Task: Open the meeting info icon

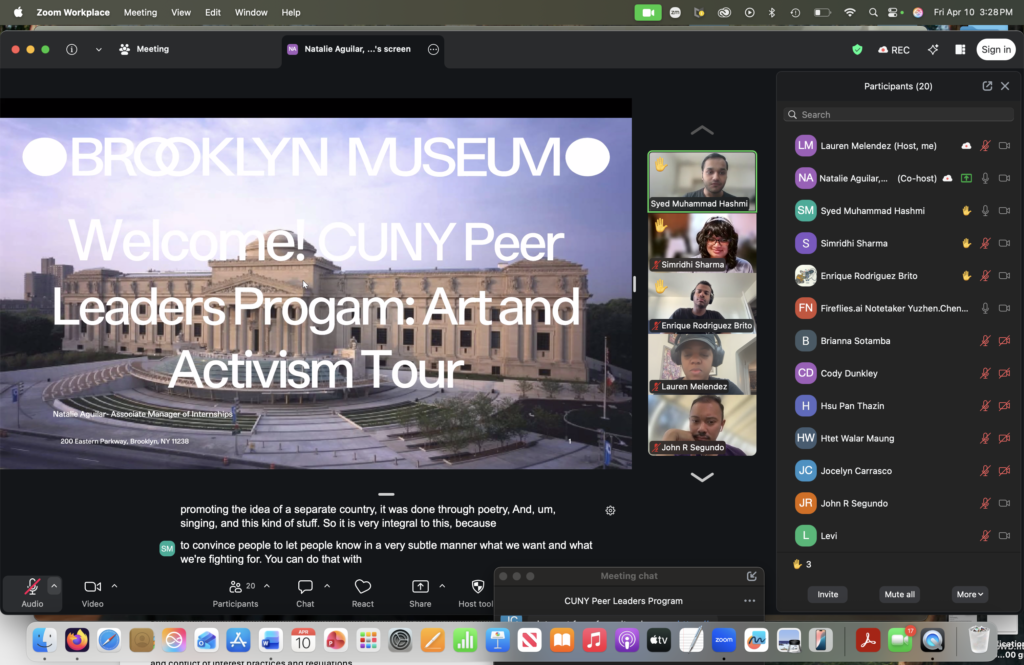Action: tap(72, 49)
